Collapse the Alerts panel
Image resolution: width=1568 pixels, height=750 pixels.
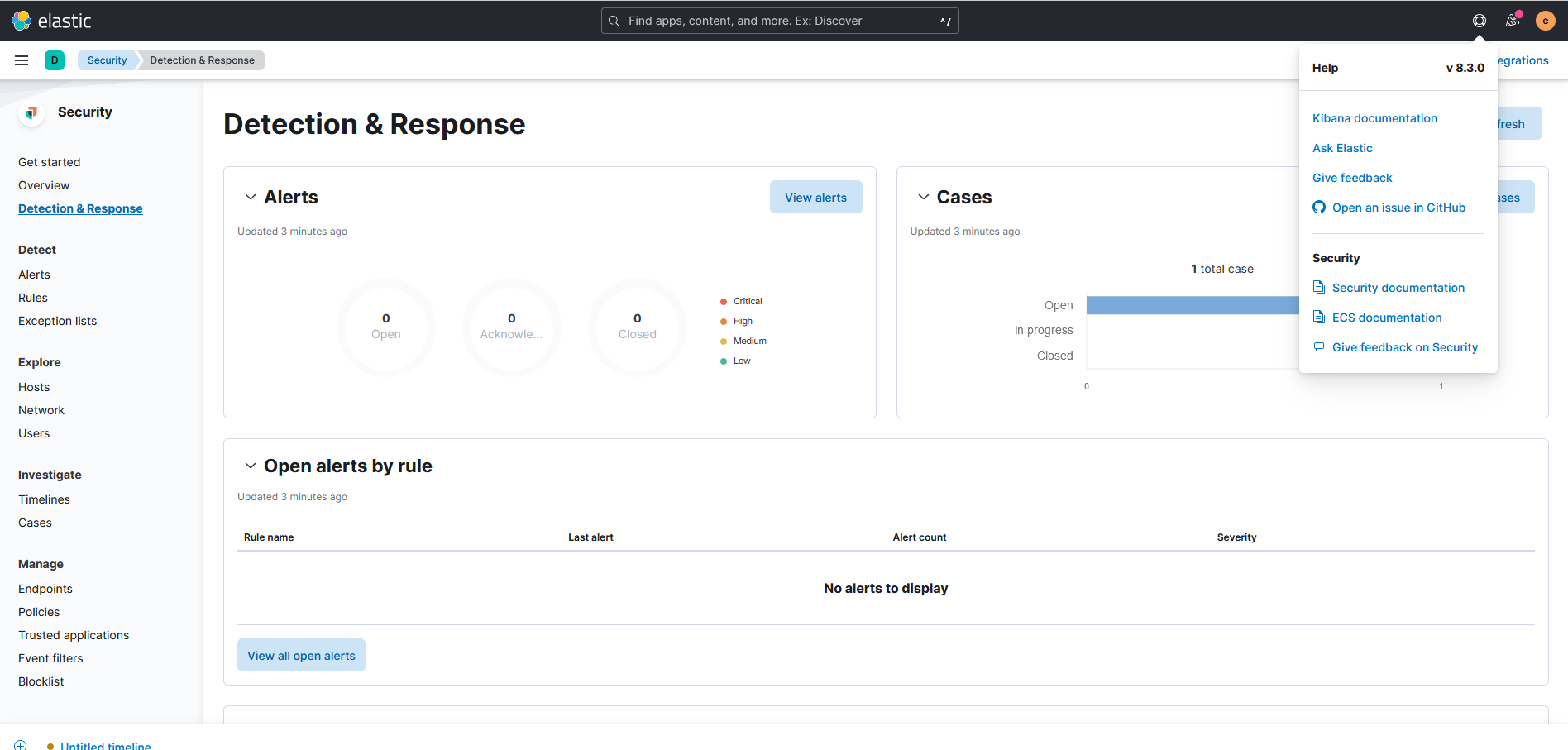[251, 197]
